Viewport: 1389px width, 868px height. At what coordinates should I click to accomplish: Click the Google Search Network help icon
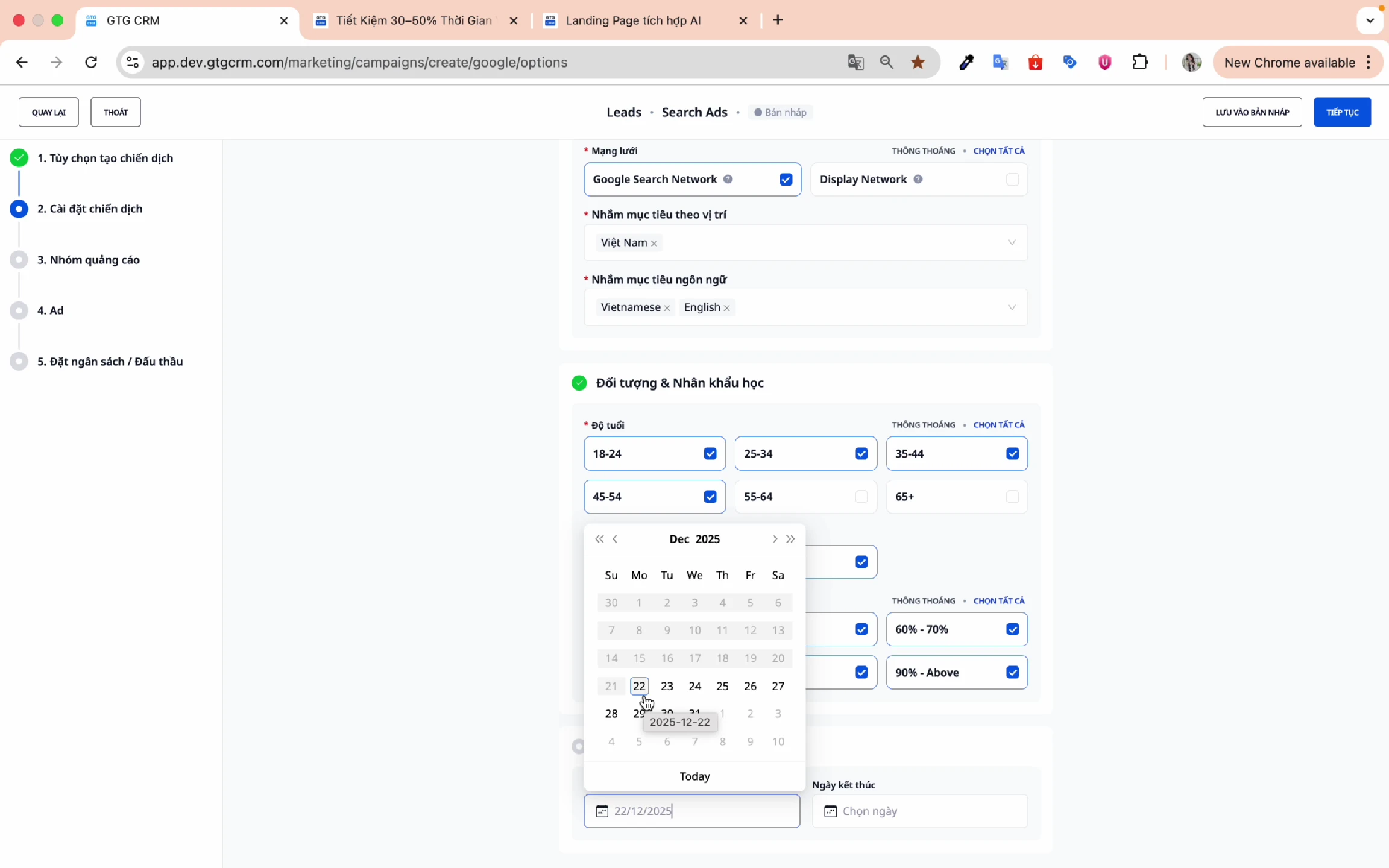728,179
